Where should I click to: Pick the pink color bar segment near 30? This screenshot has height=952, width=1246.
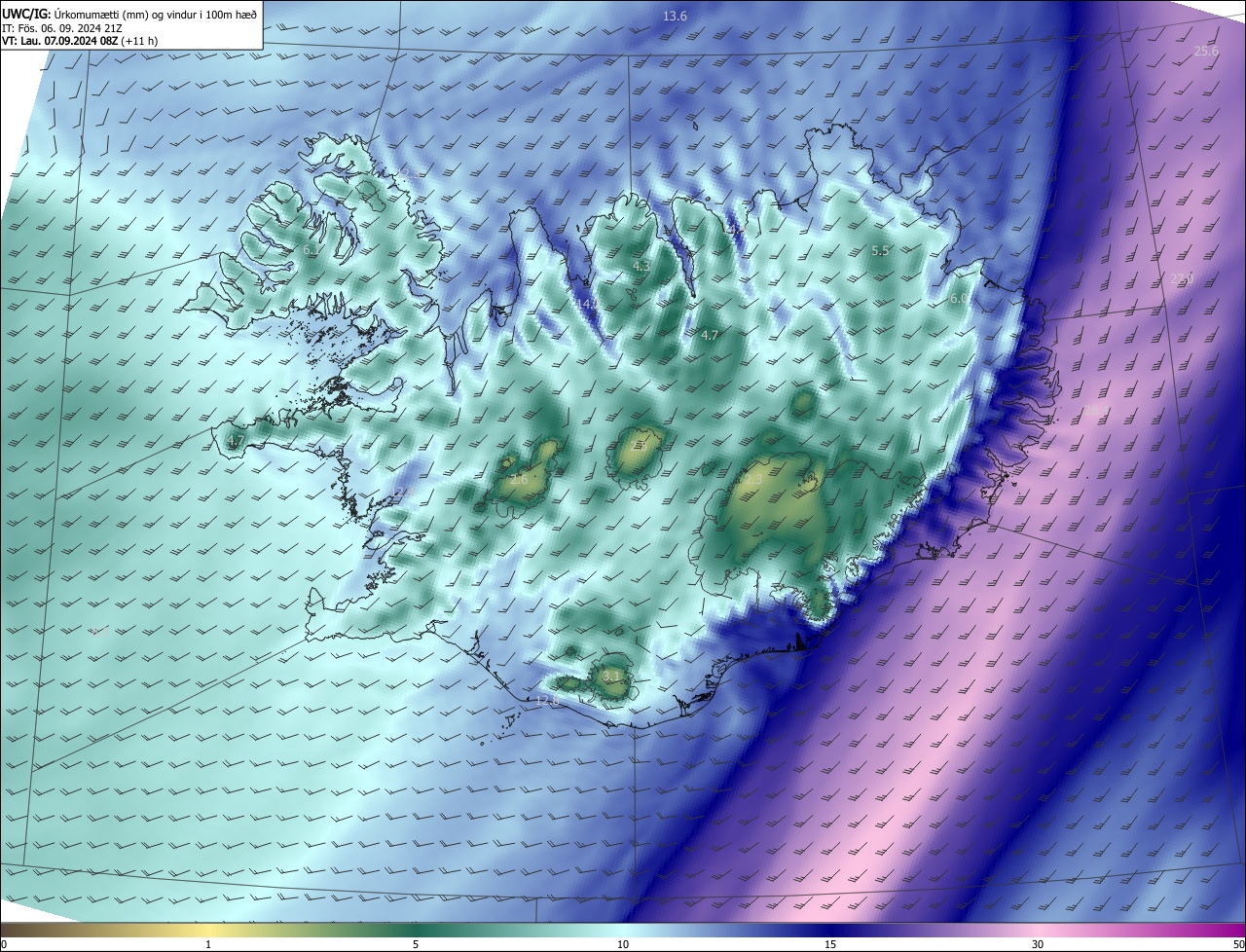coord(1038,930)
